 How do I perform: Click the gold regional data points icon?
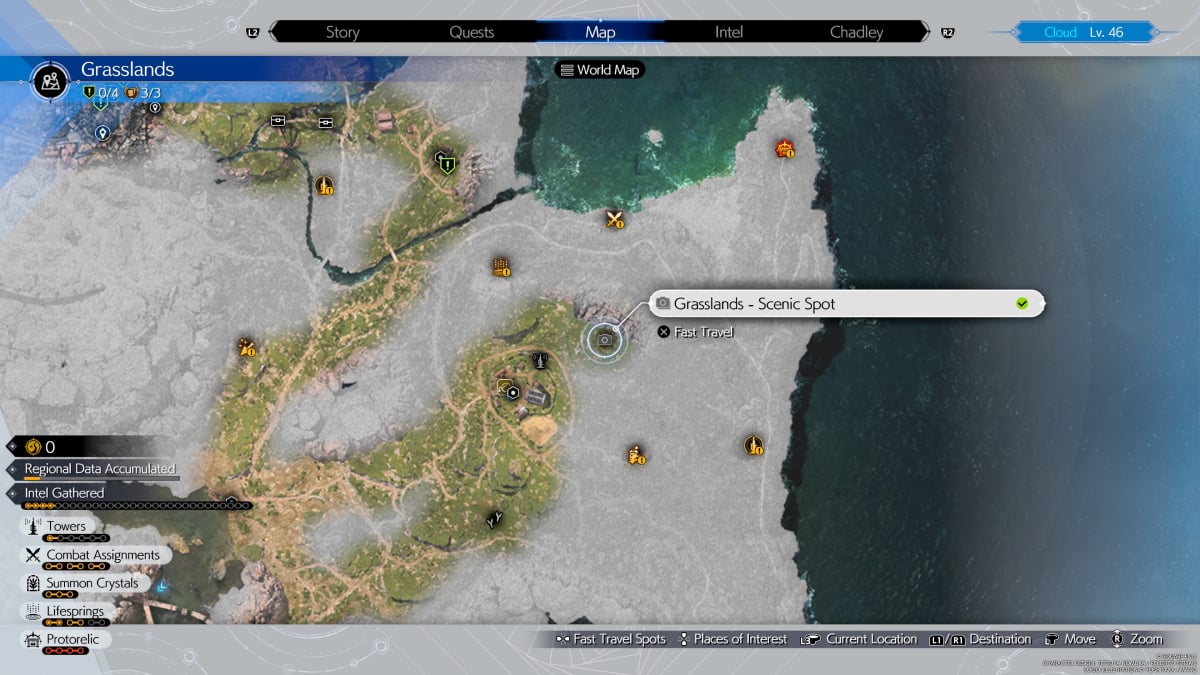(x=31, y=447)
